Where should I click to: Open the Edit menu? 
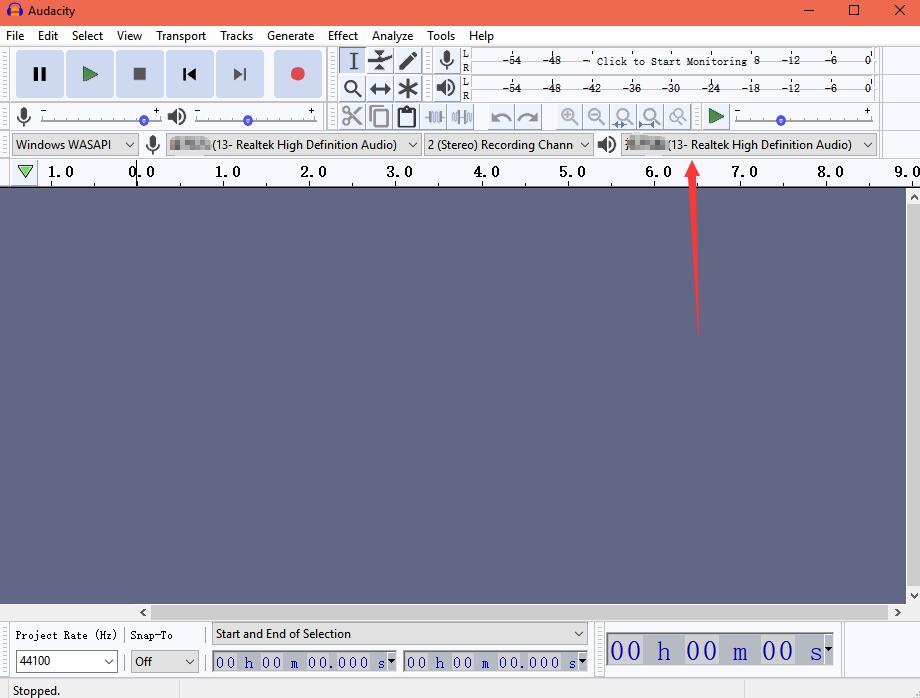point(48,36)
